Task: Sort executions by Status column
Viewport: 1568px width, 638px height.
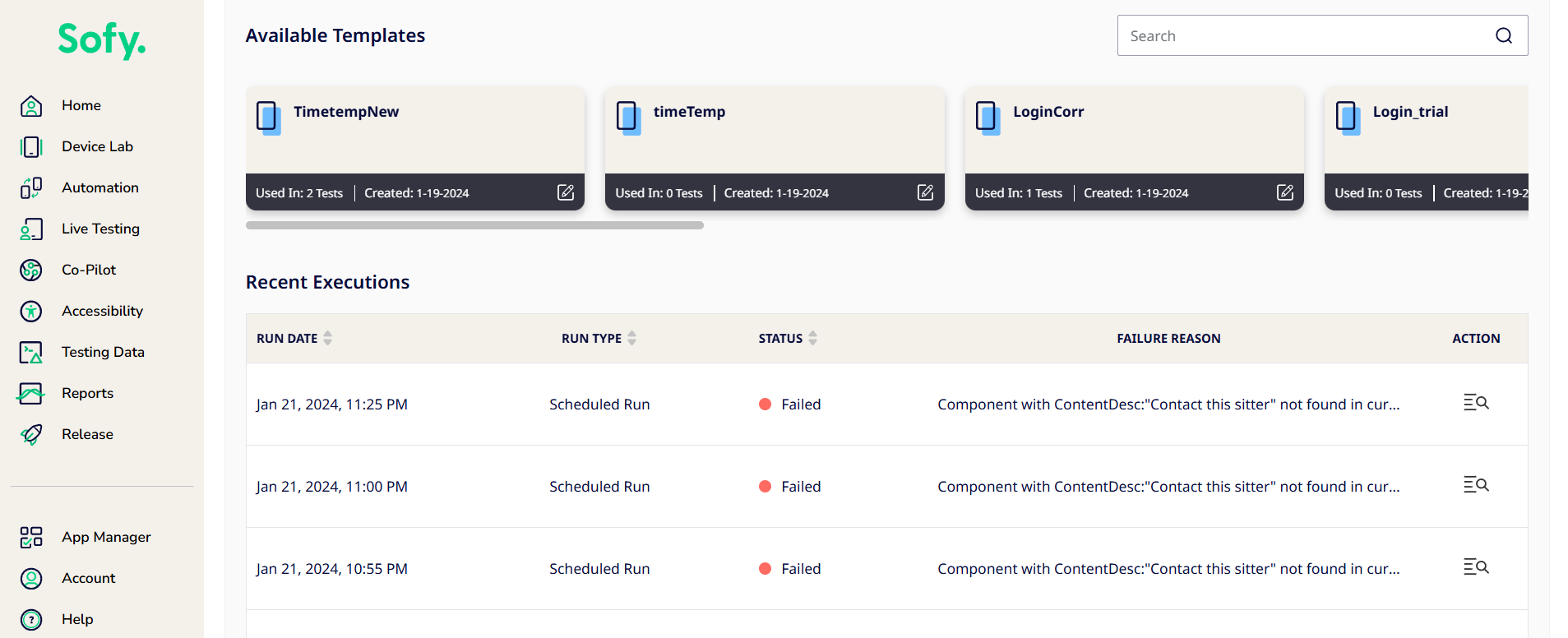Action: [812, 338]
